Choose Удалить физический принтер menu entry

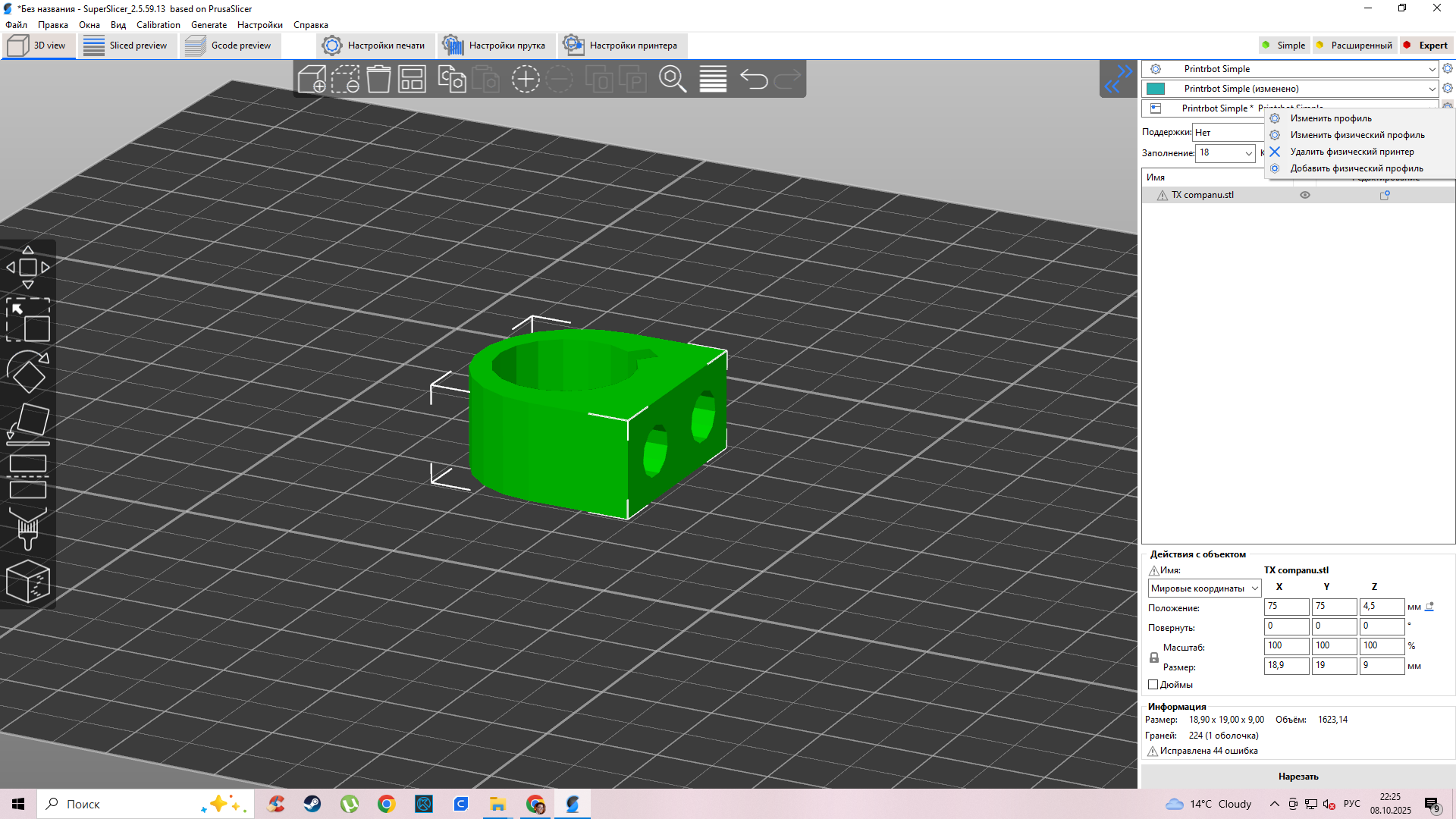click(1351, 152)
